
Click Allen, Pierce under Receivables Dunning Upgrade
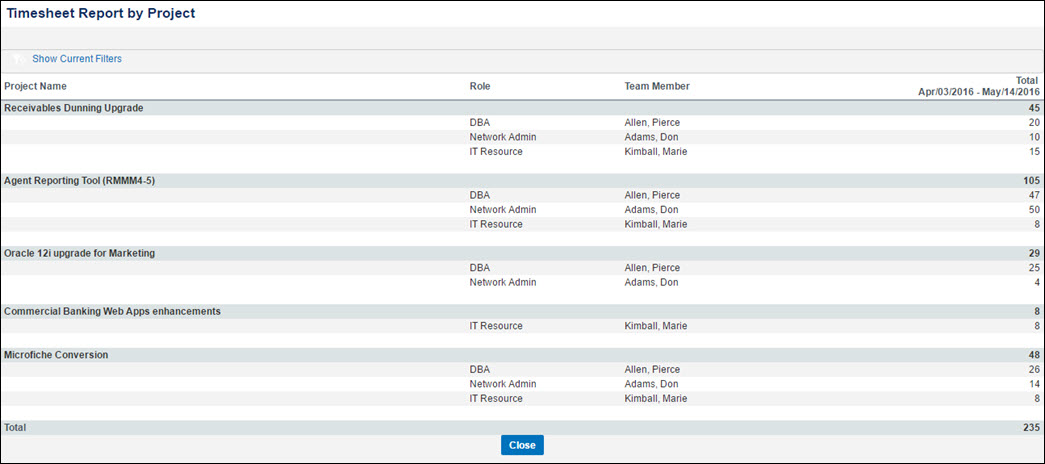tap(652, 123)
